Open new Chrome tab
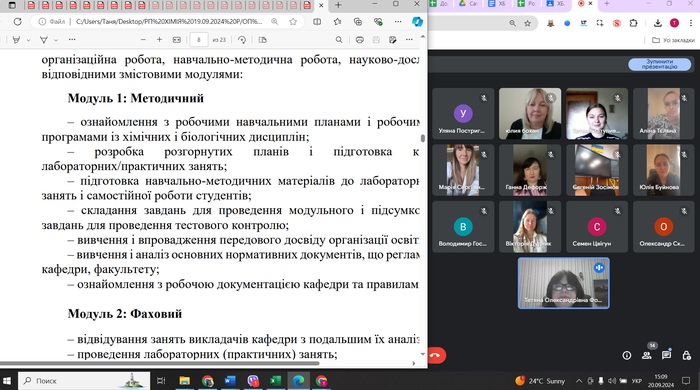Screen dimensions: 700x390 pyautogui.click(x=607, y=4)
